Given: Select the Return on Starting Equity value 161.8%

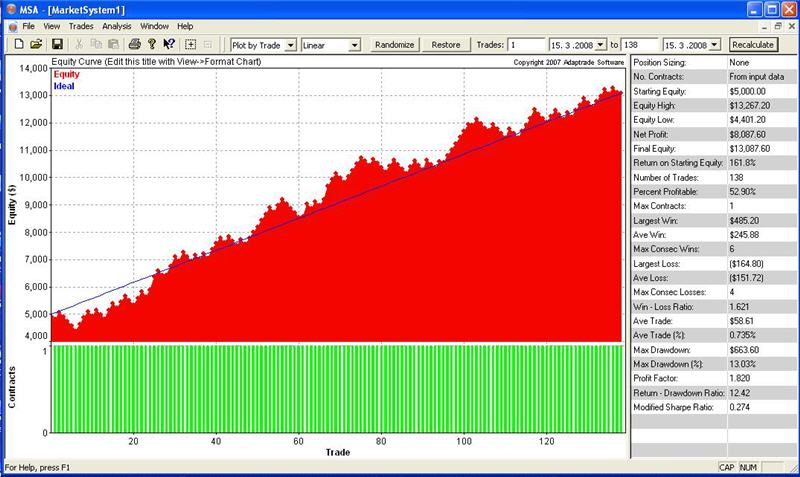Looking at the screenshot, I should click(x=742, y=163).
